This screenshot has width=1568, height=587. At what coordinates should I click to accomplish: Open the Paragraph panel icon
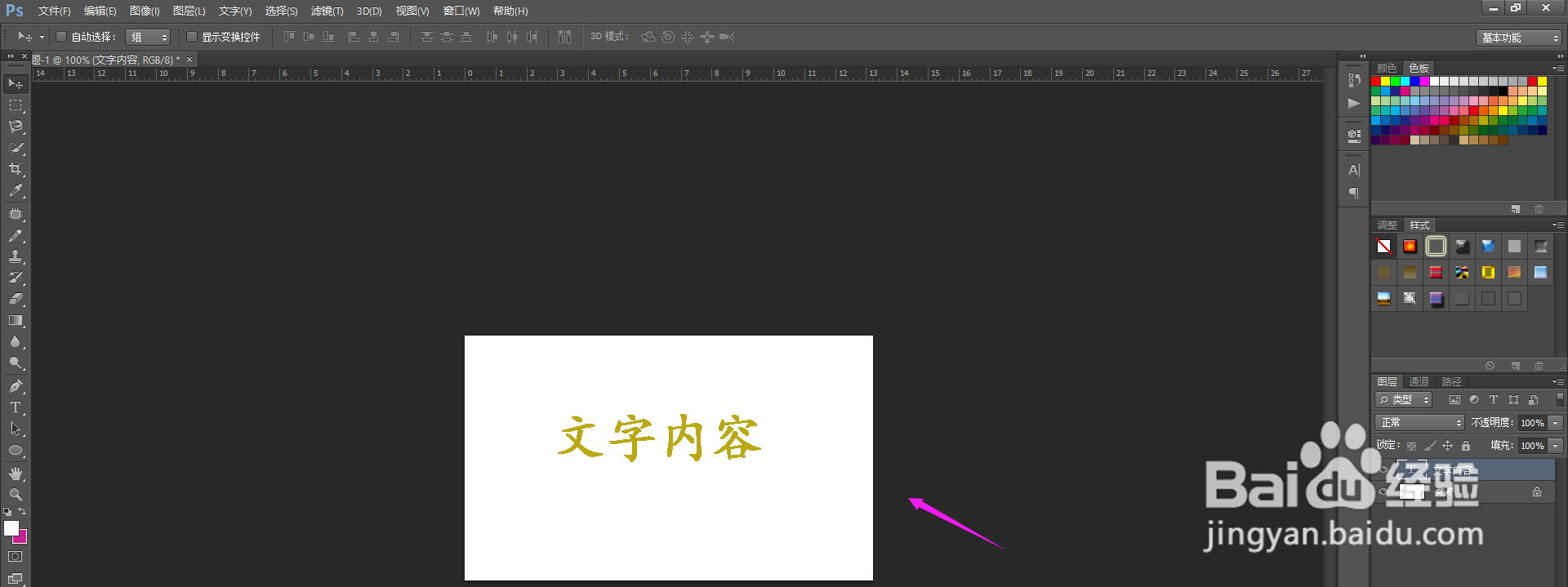coord(1354,193)
